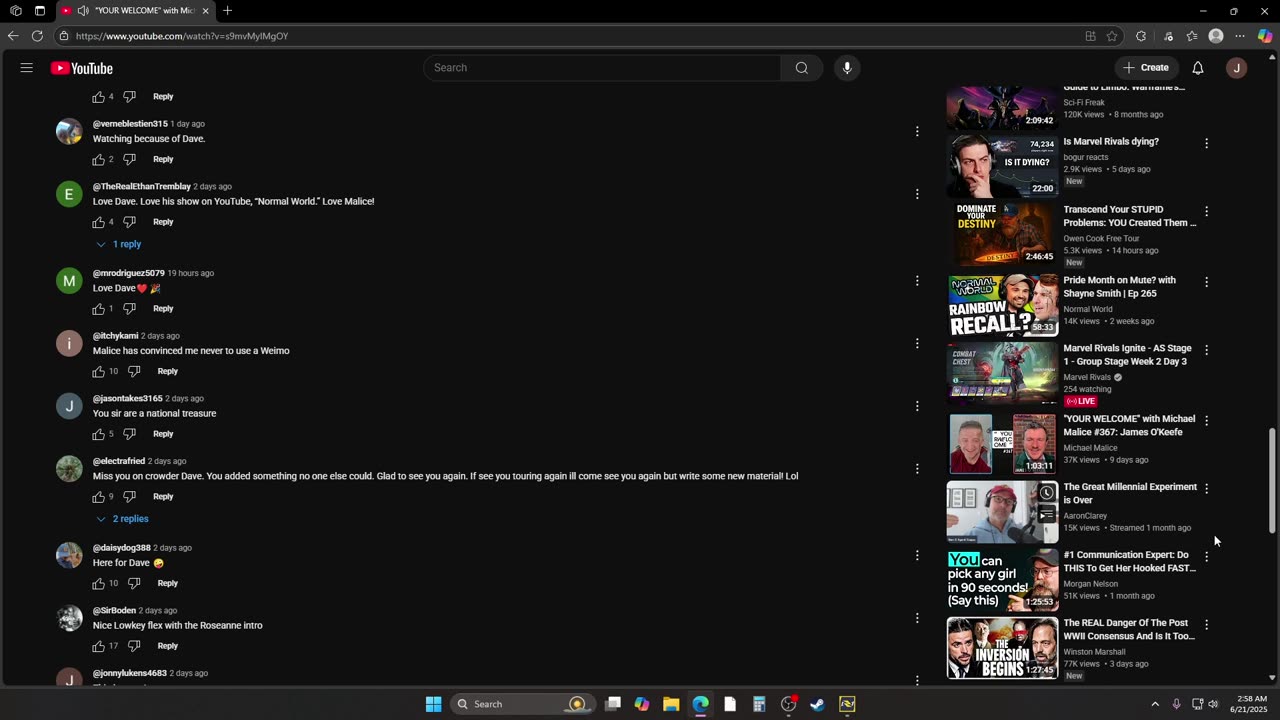Go to YouTube home via the logo
The height and width of the screenshot is (720, 1280).
coord(82,68)
